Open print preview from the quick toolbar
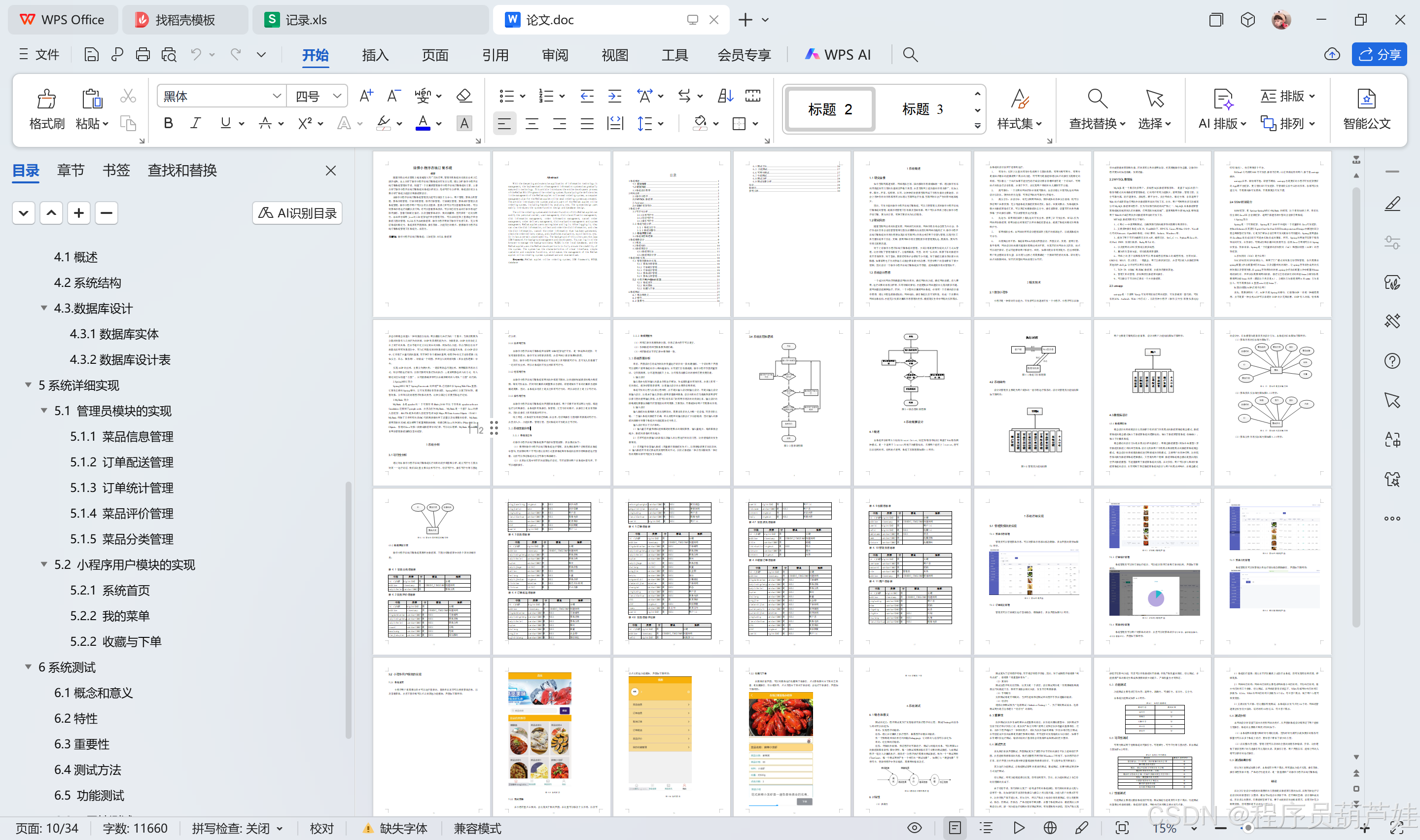 [x=169, y=54]
